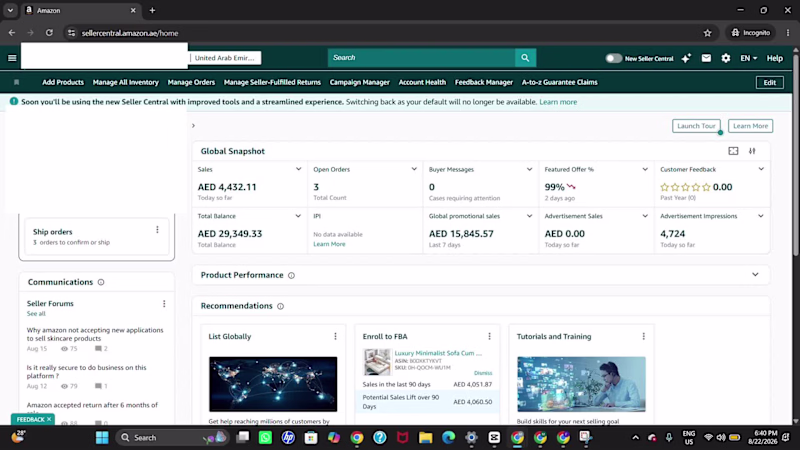
Task: Click See all under Seller Forums
Action: point(36,314)
